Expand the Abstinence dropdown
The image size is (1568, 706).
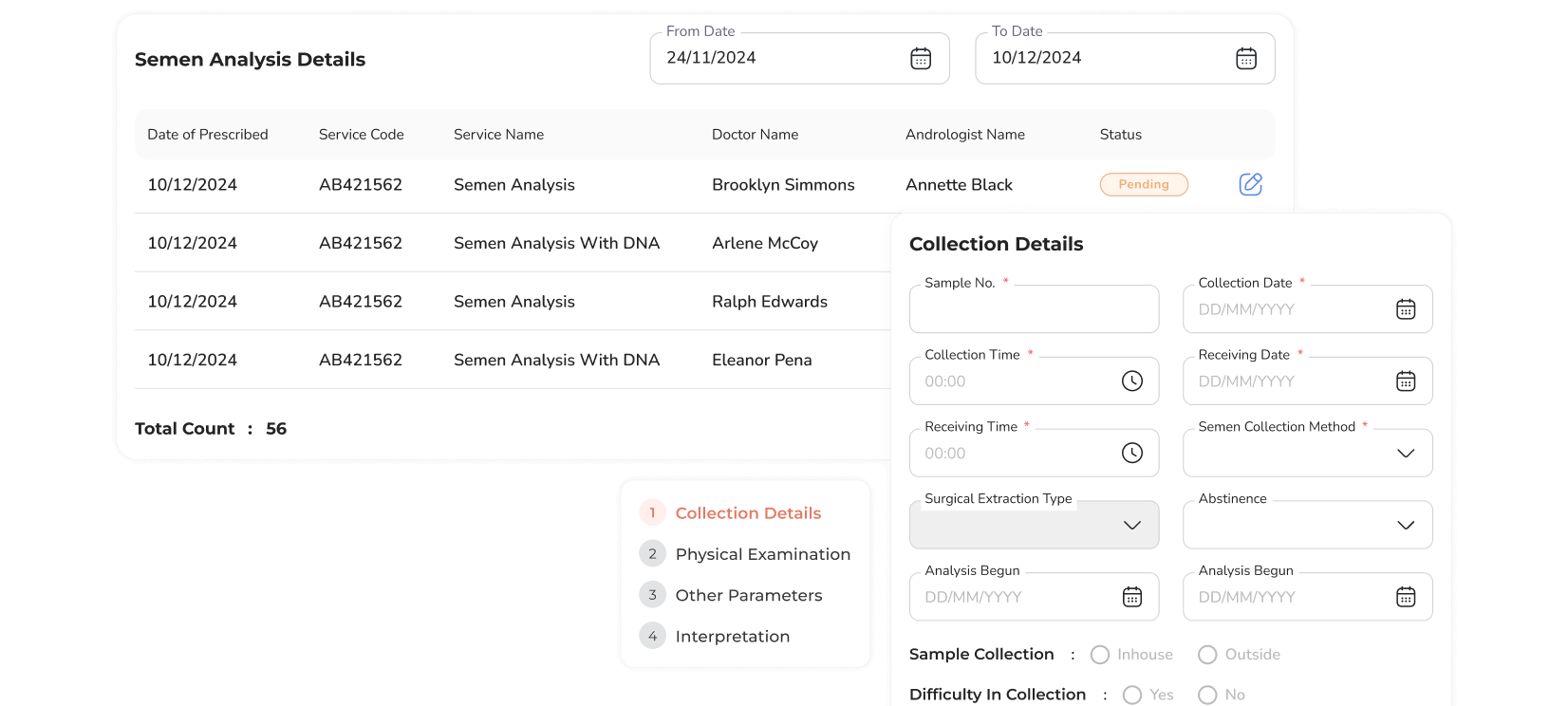click(1405, 526)
